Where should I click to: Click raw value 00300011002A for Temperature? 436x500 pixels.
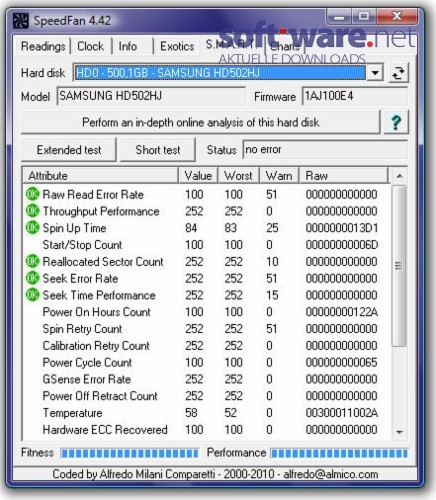[x=342, y=413]
